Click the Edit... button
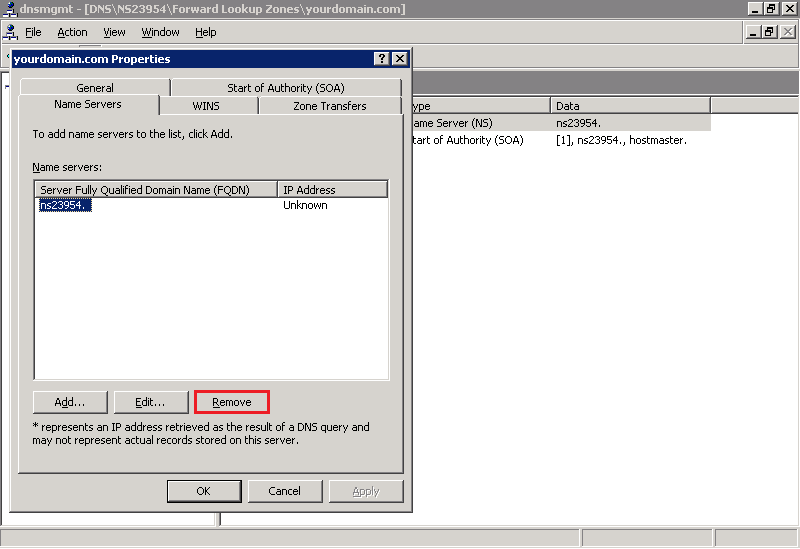 click(151, 402)
